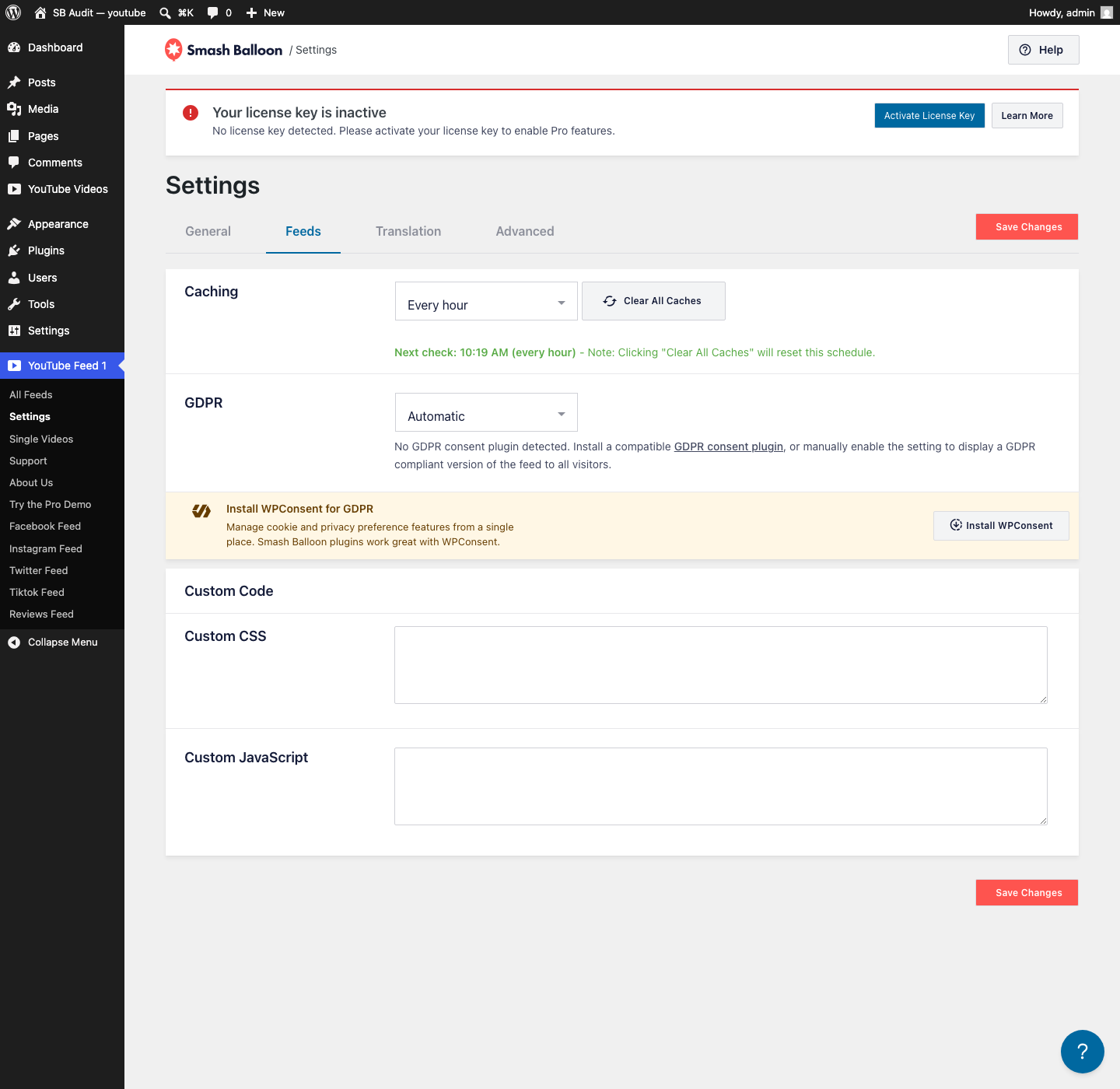Select the Feeds tab
Screen dimensions: 1120x1089
click(x=303, y=231)
